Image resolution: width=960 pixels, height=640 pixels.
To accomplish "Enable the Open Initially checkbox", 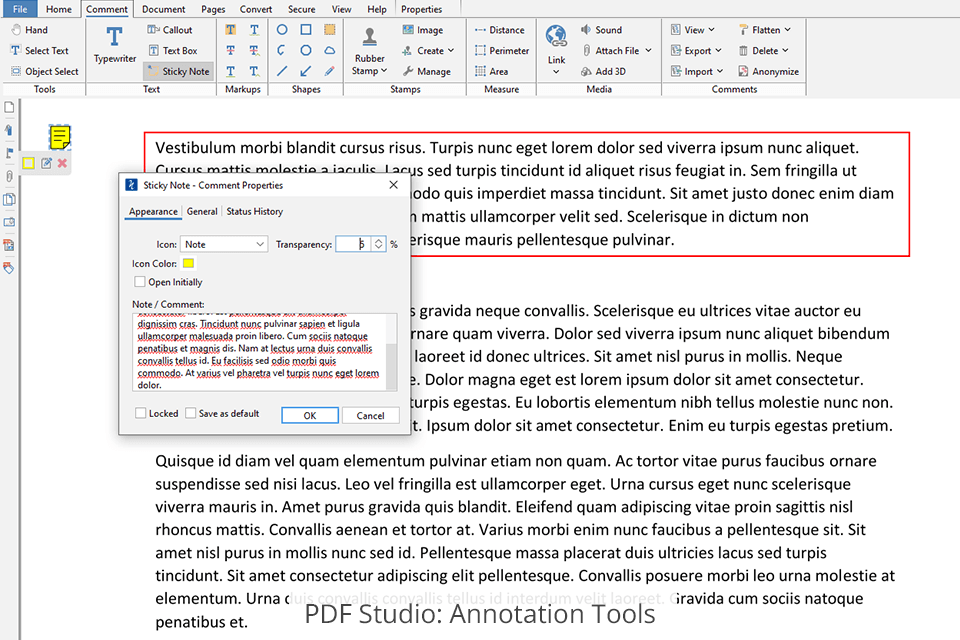I will (x=140, y=282).
